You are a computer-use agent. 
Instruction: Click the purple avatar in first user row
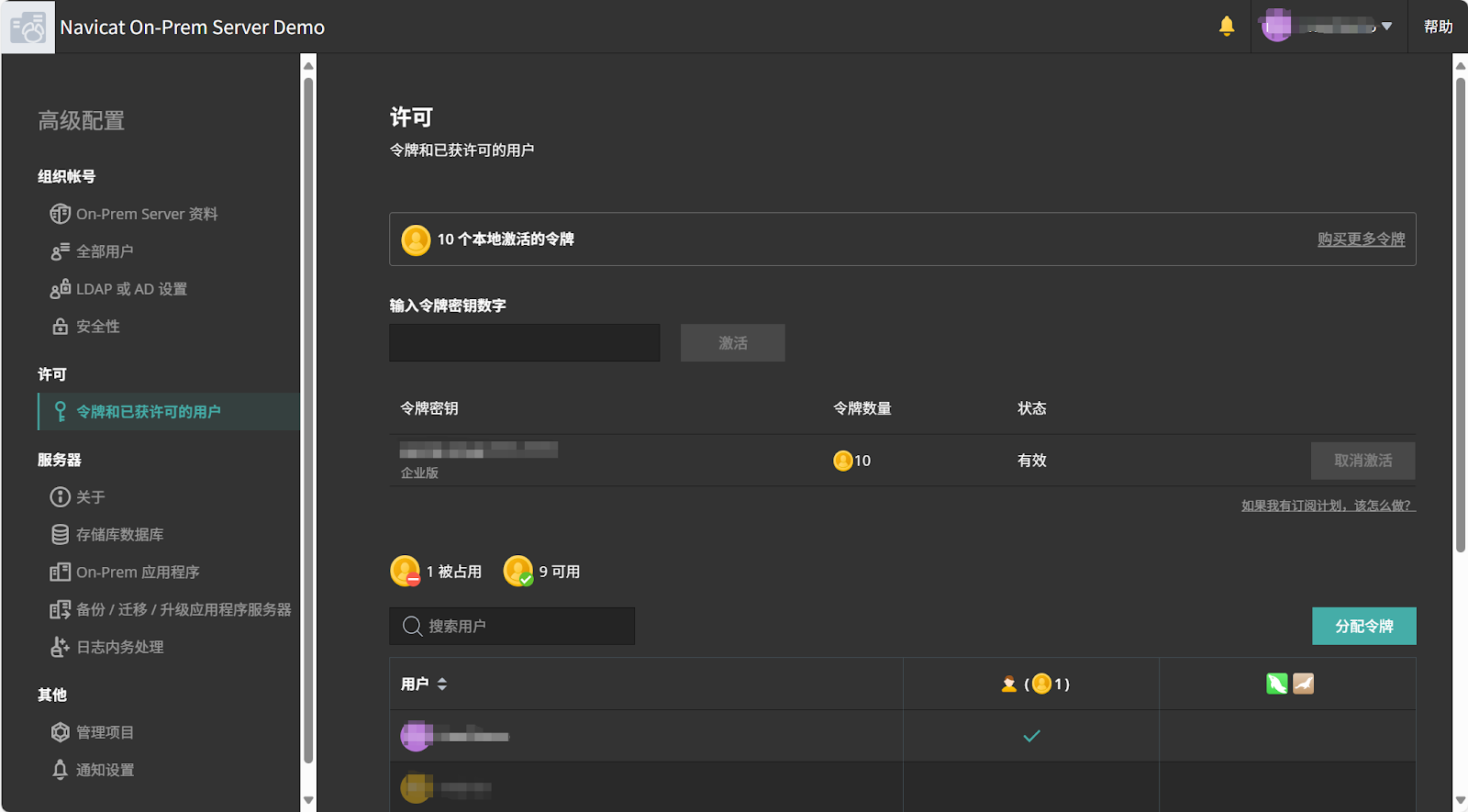[416, 736]
